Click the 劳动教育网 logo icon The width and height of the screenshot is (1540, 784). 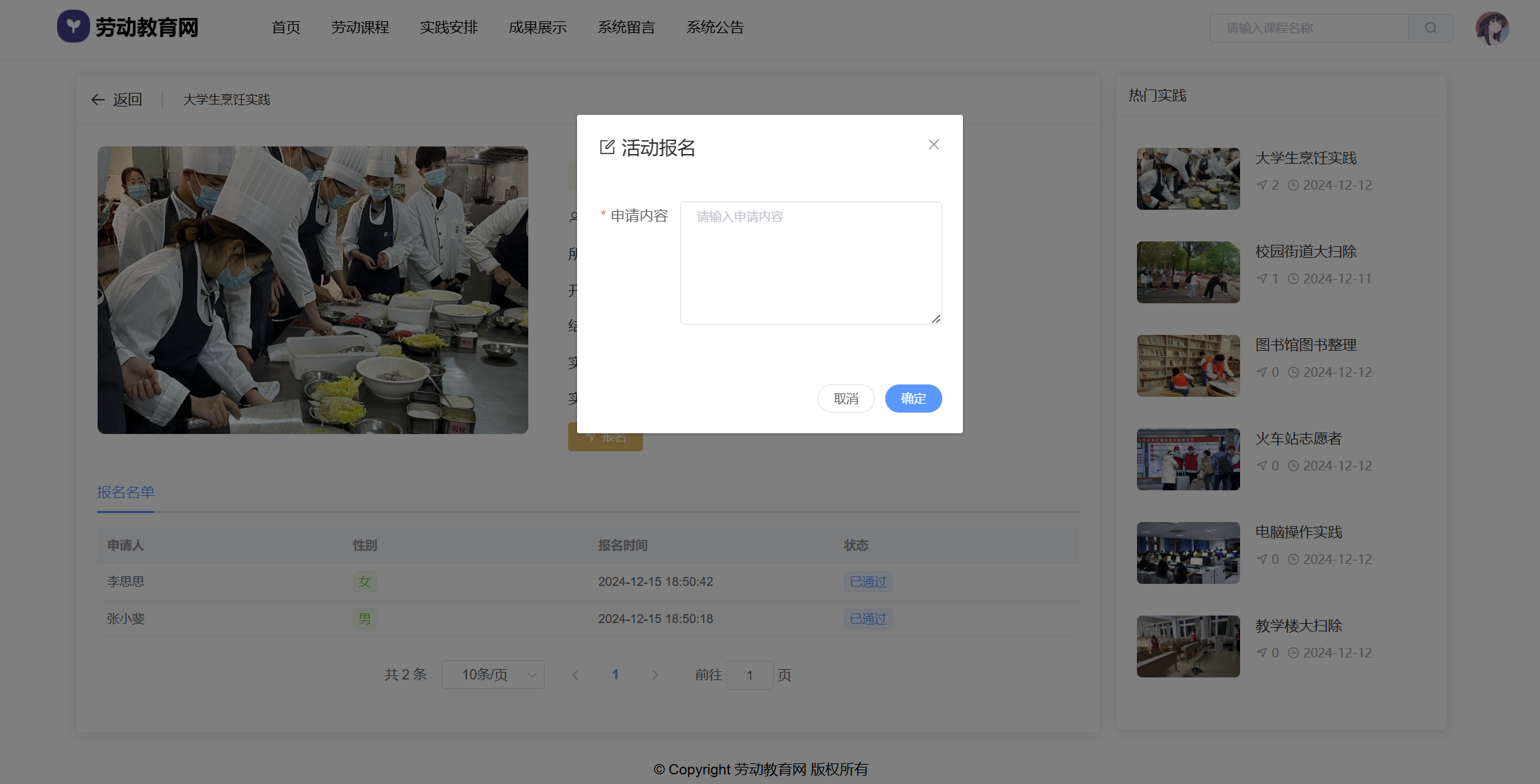(x=74, y=27)
